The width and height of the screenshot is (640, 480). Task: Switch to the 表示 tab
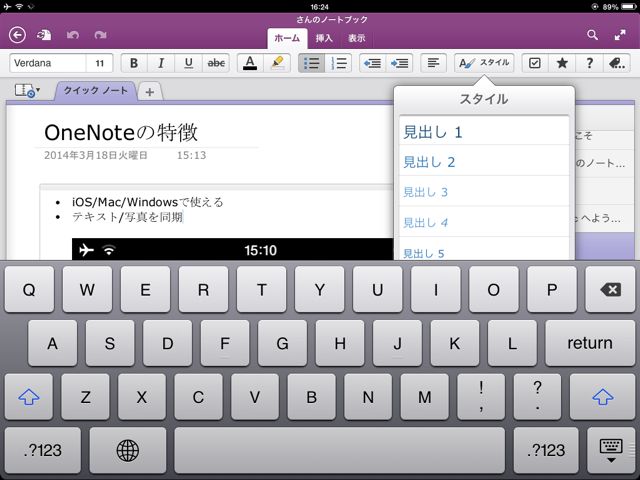pyautogui.click(x=356, y=39)
